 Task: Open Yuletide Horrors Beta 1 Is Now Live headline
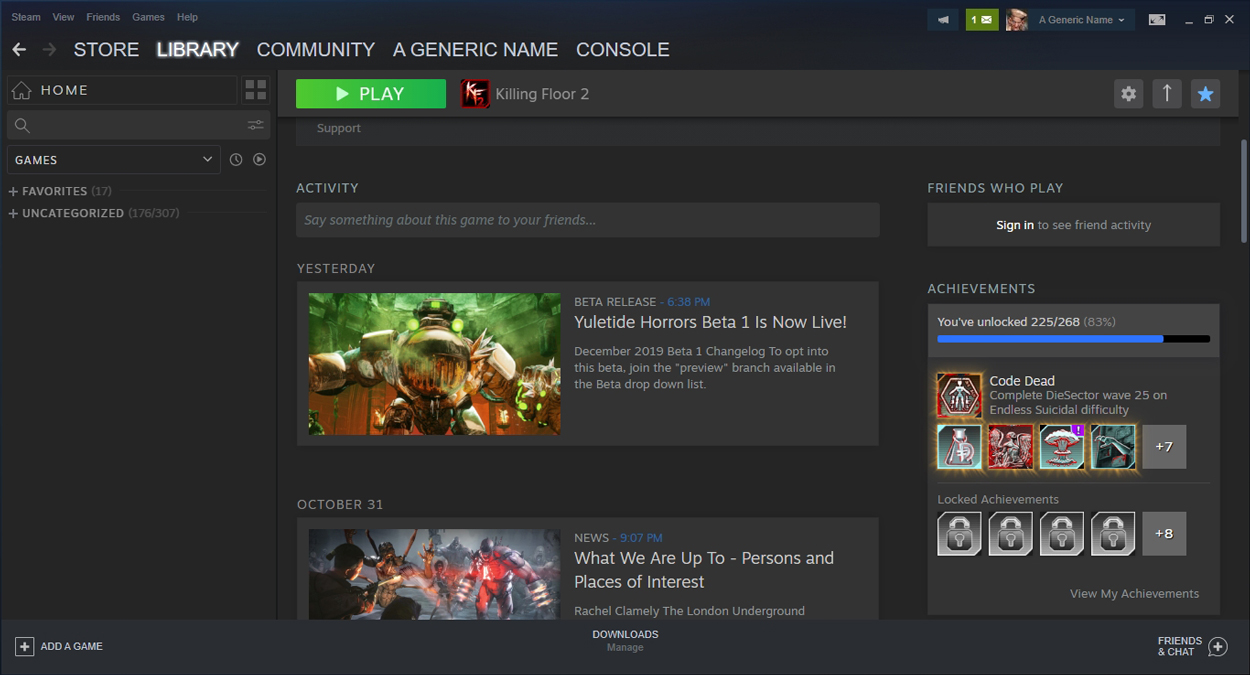coord(710,322)
